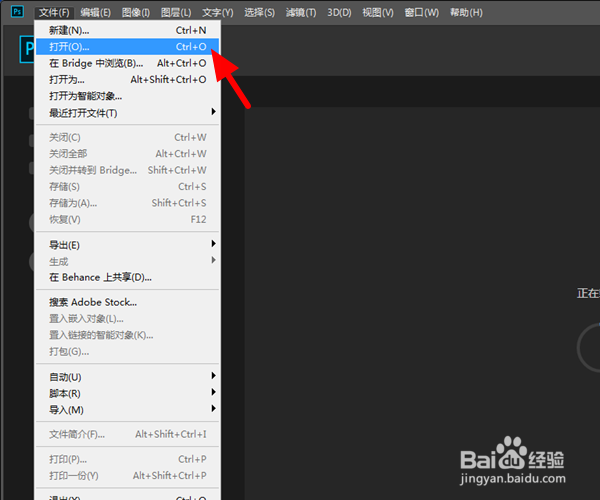Click the disabled 关闭(C) entry
This screenshot has height=500, width=600.
pos(127,137)
